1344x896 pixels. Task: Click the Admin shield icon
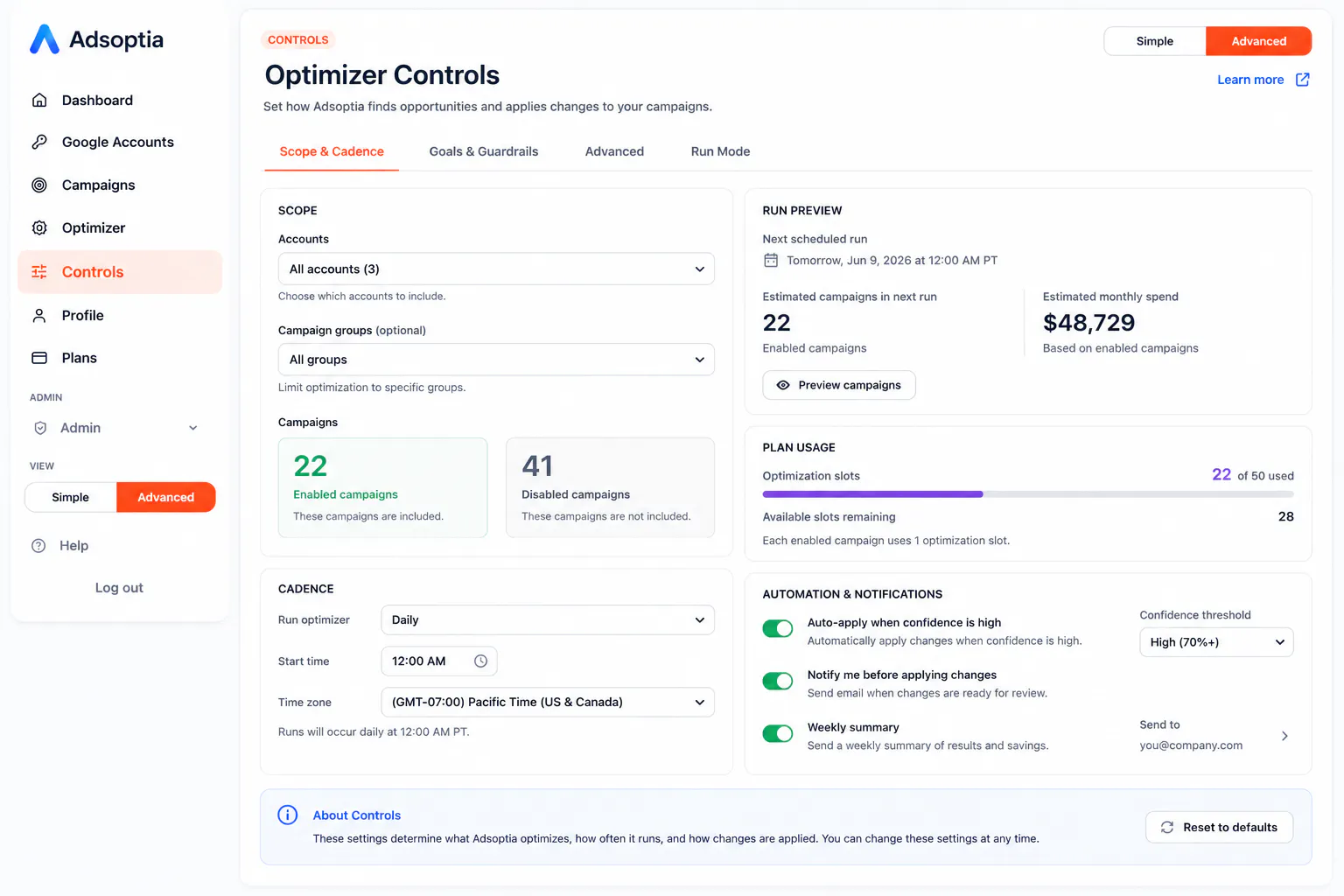[40, 428]
